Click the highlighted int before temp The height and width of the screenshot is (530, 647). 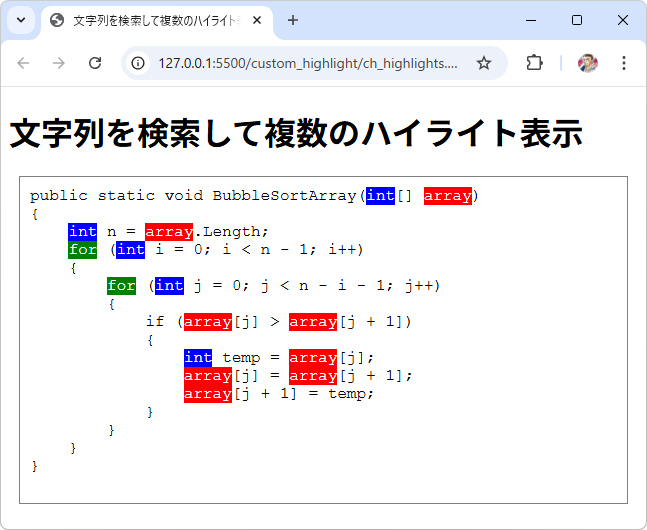point(198,357)
